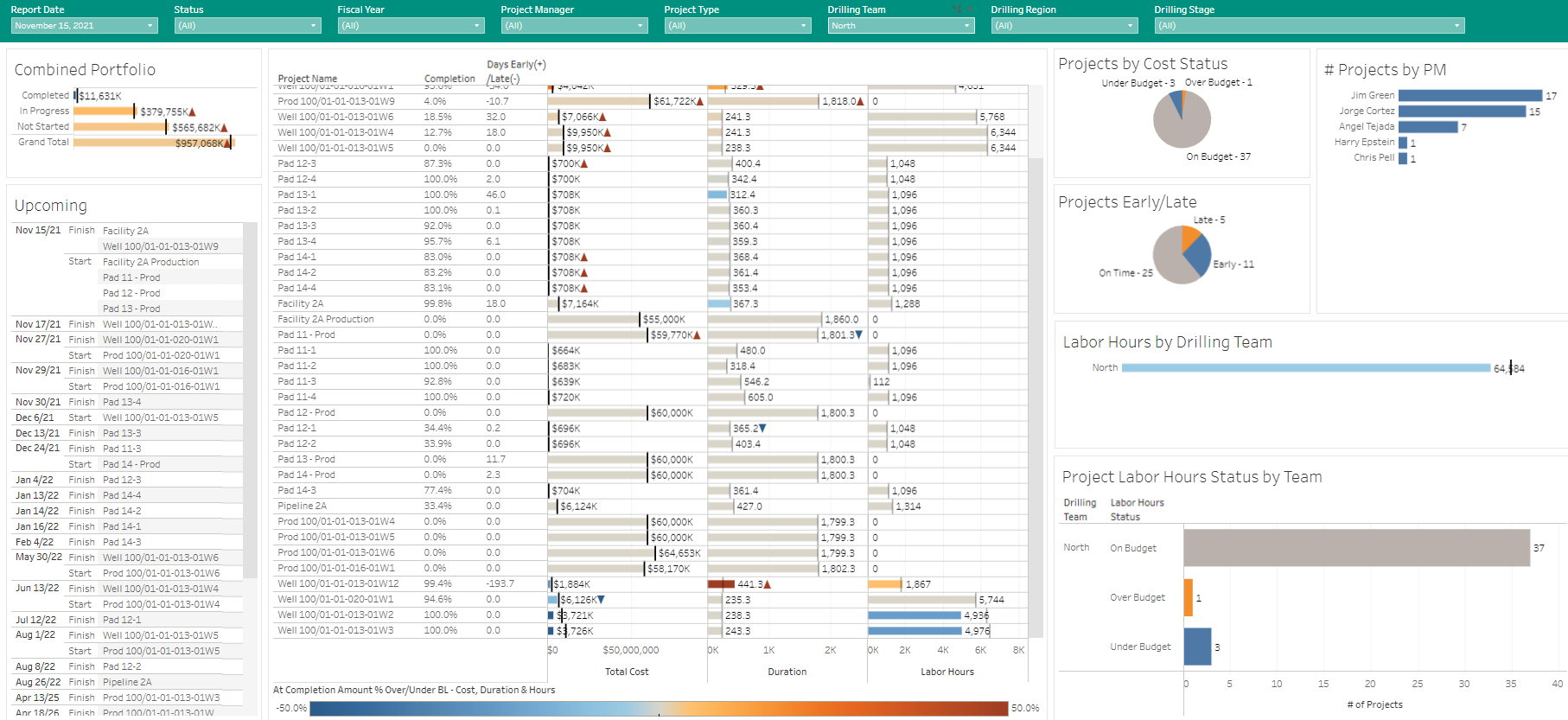Click the project table vertical scrollbar

click(x=1036, y=346)
